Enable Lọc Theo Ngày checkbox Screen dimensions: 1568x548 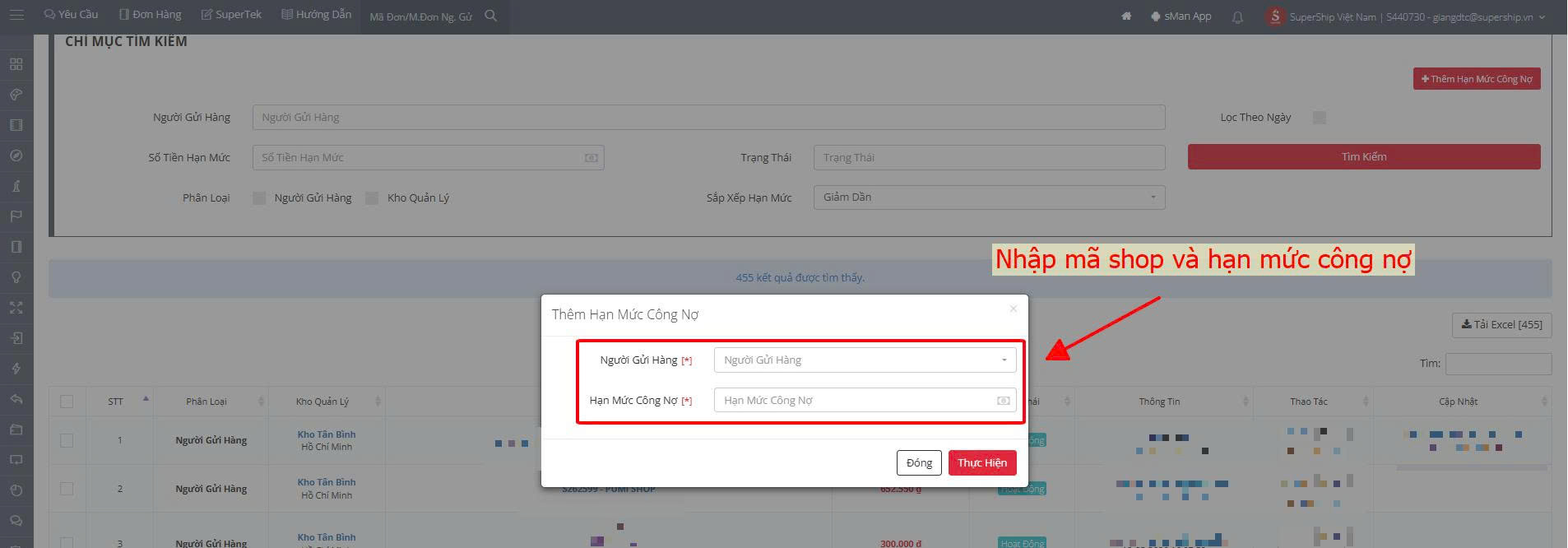click(1320, 118)
